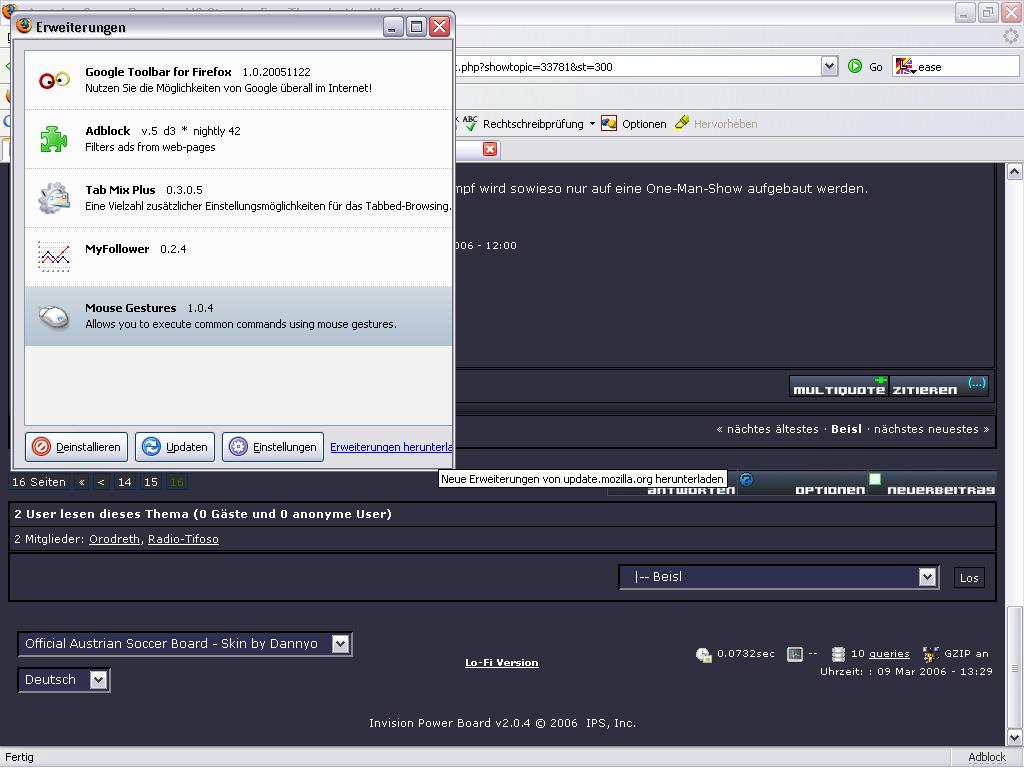Click the Multiquote button

(839, 387)
